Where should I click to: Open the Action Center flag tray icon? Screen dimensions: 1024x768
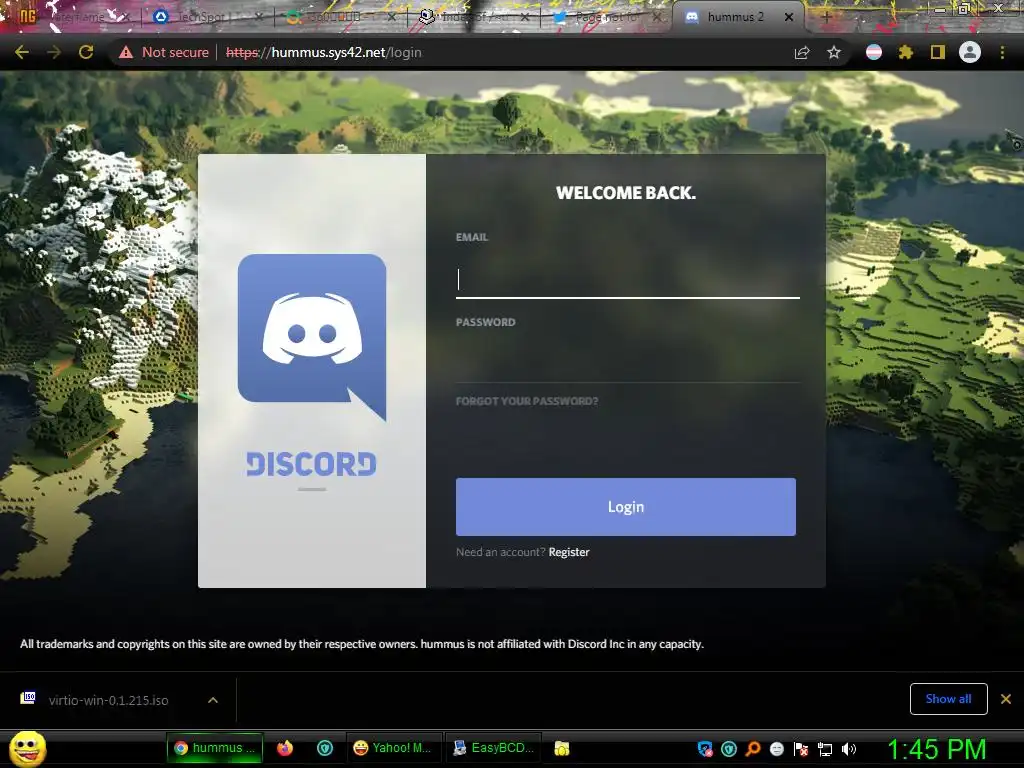click(x=801, y=749)
